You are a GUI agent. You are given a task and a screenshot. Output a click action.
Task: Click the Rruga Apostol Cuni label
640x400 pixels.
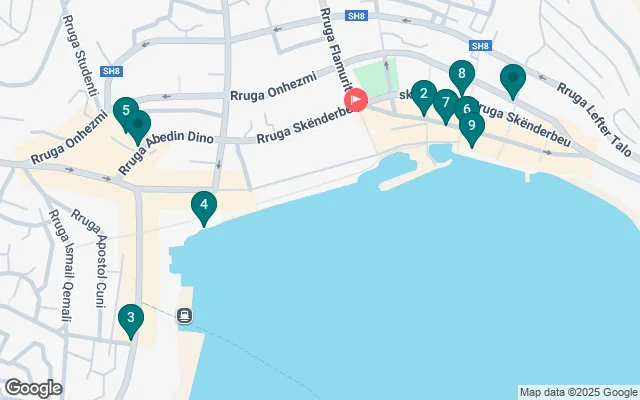pyautogui.click(x=93, y=258)
